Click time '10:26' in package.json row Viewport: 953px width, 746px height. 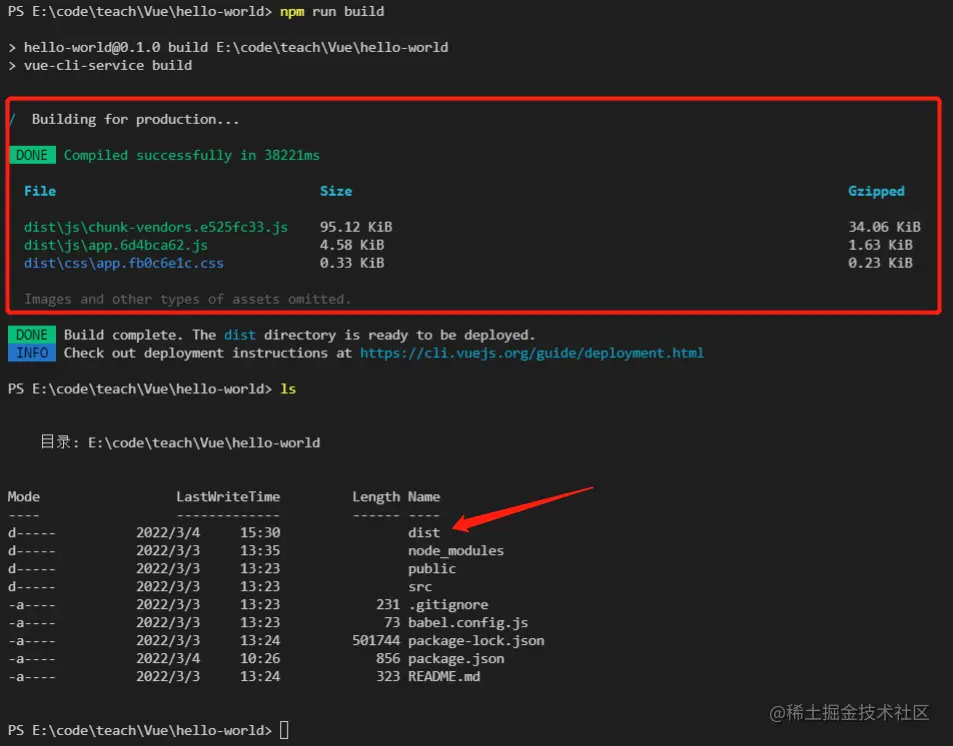click(x=260, y=658)
